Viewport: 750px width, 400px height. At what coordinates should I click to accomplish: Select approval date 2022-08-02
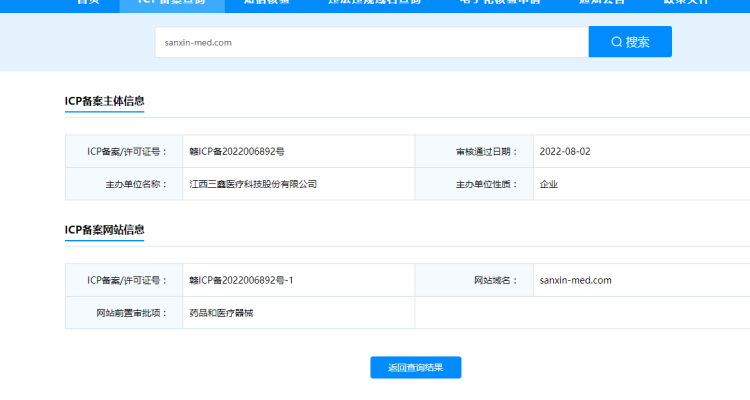565,152
